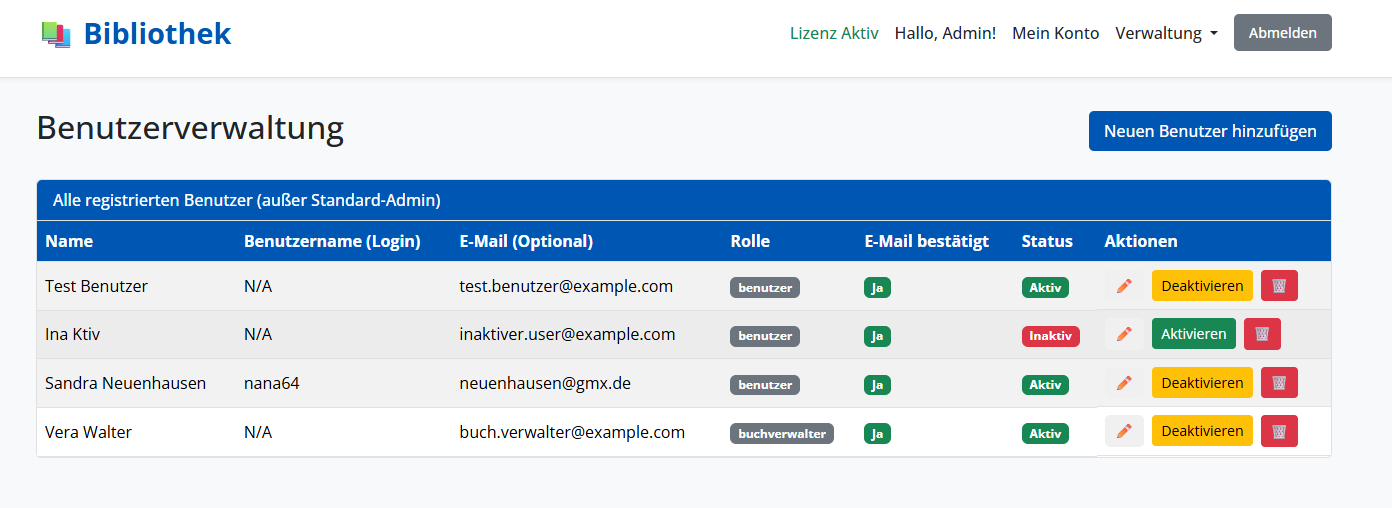Image resolution: width=1392 pixels, height=508 pixels.
Task: Click the Hallo, Admin! greeting
Action: (945, 33)
